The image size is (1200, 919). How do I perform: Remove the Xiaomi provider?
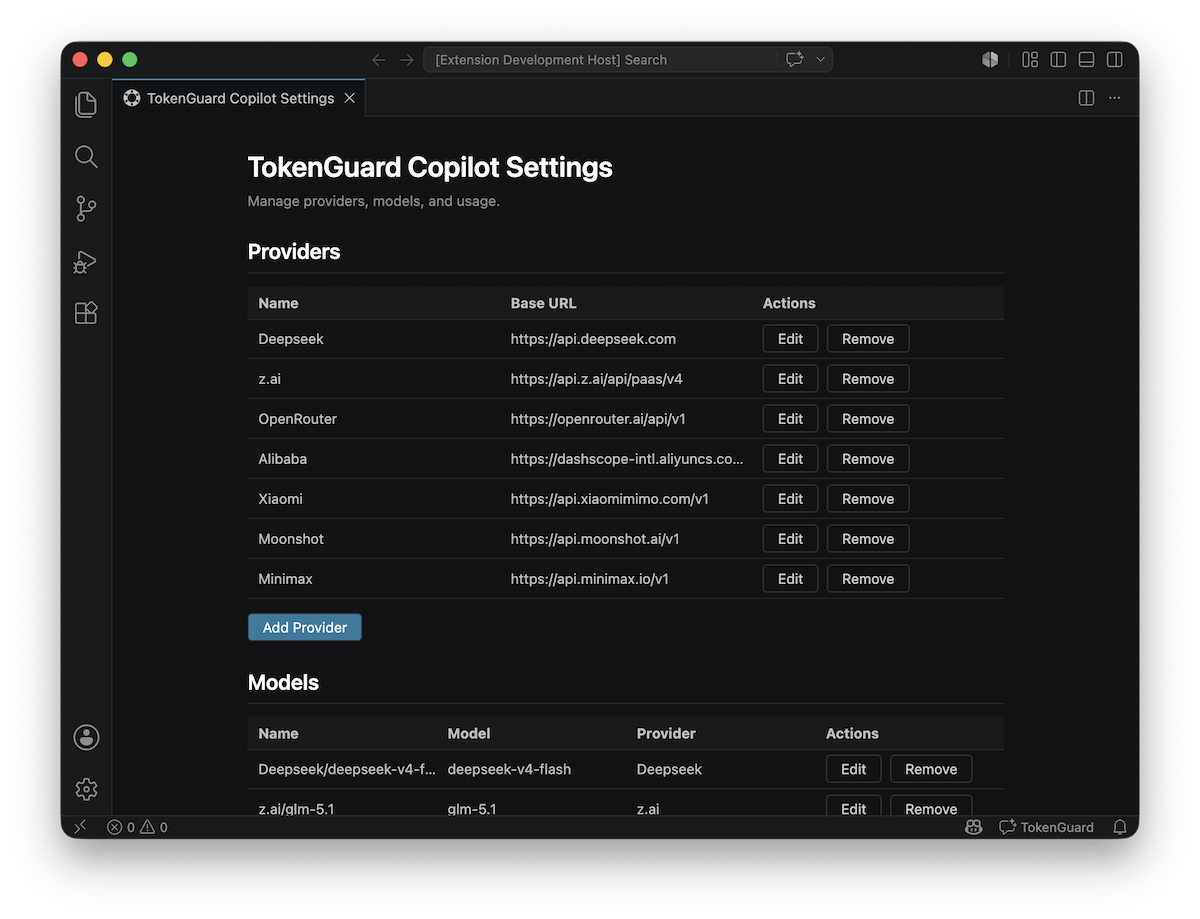pyautogui.click(x=868, y=499)
